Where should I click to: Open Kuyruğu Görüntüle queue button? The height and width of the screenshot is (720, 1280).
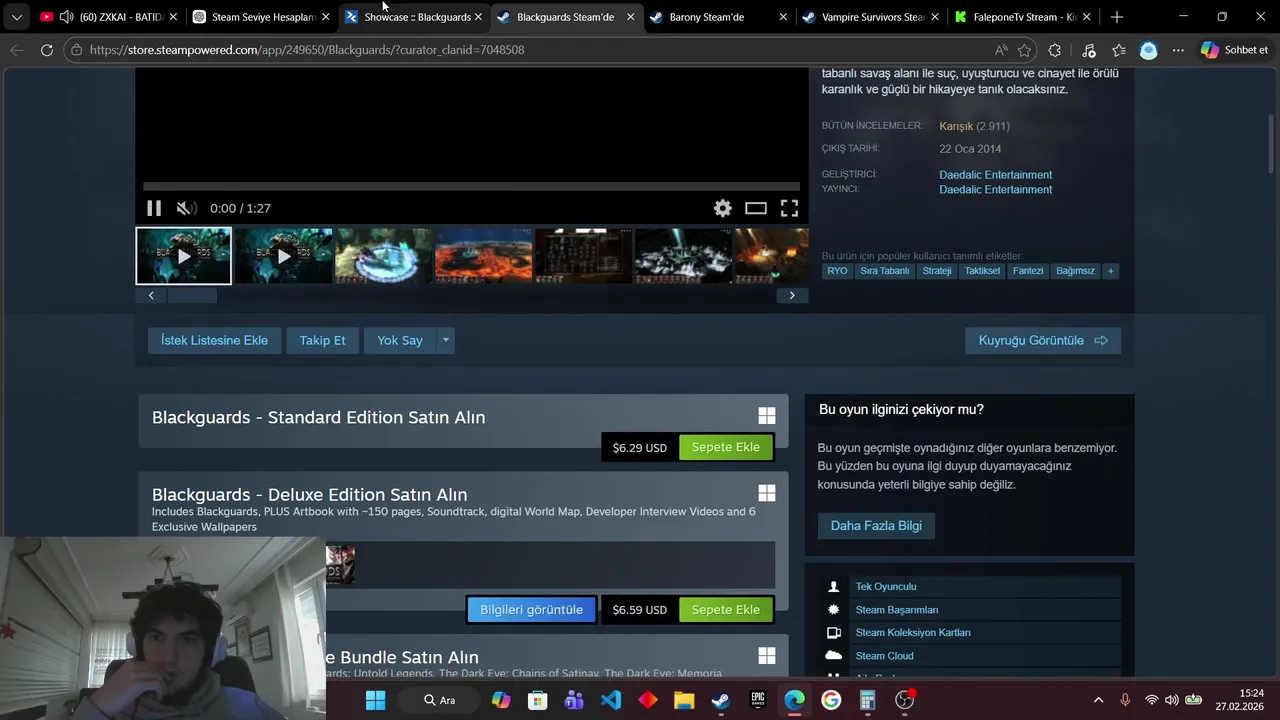pyautogui.click(x=1043, y=340)
